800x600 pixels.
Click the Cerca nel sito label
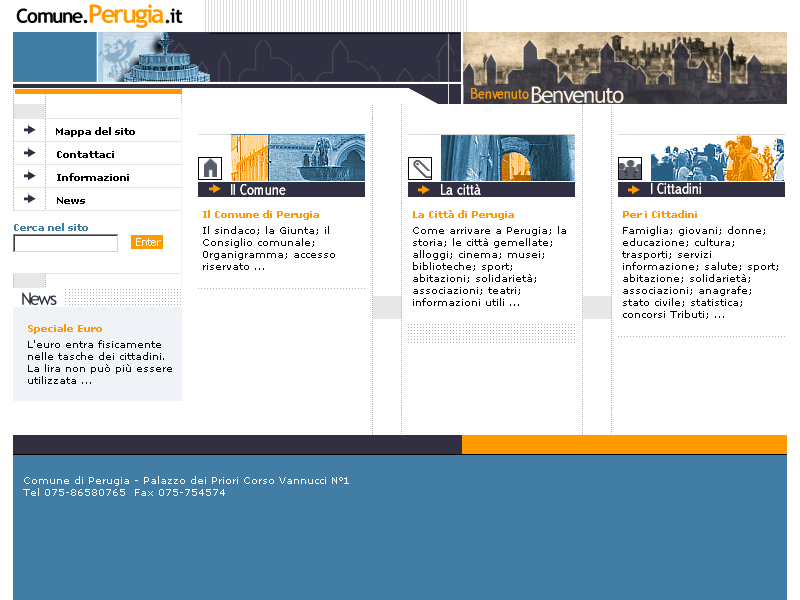pyautogui.click(x=51, y=228)
